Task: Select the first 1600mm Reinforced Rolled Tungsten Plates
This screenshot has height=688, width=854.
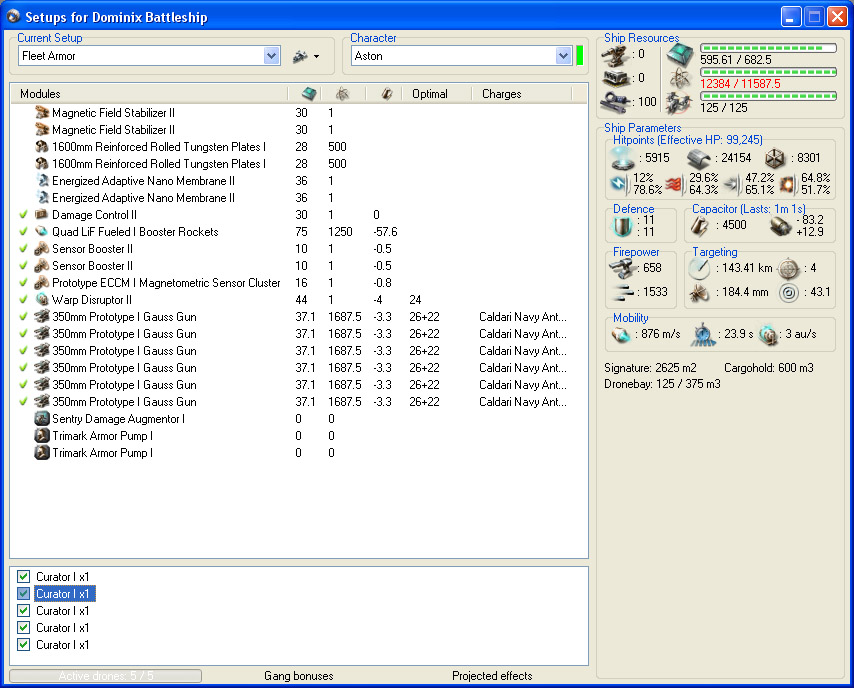Action: click(x=298, y=147)
